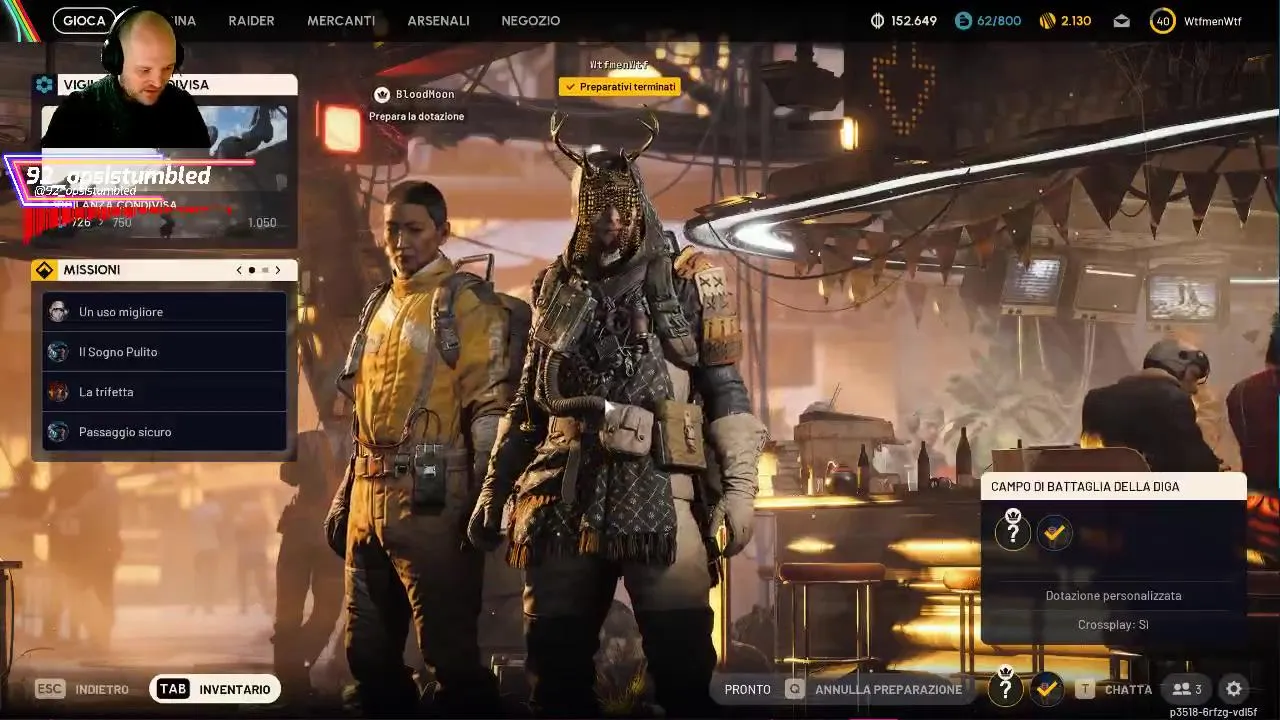The width and height of the screenshot is (1280, 720).
Task: Click the blue token icon near 62/800
Action: 963,20
